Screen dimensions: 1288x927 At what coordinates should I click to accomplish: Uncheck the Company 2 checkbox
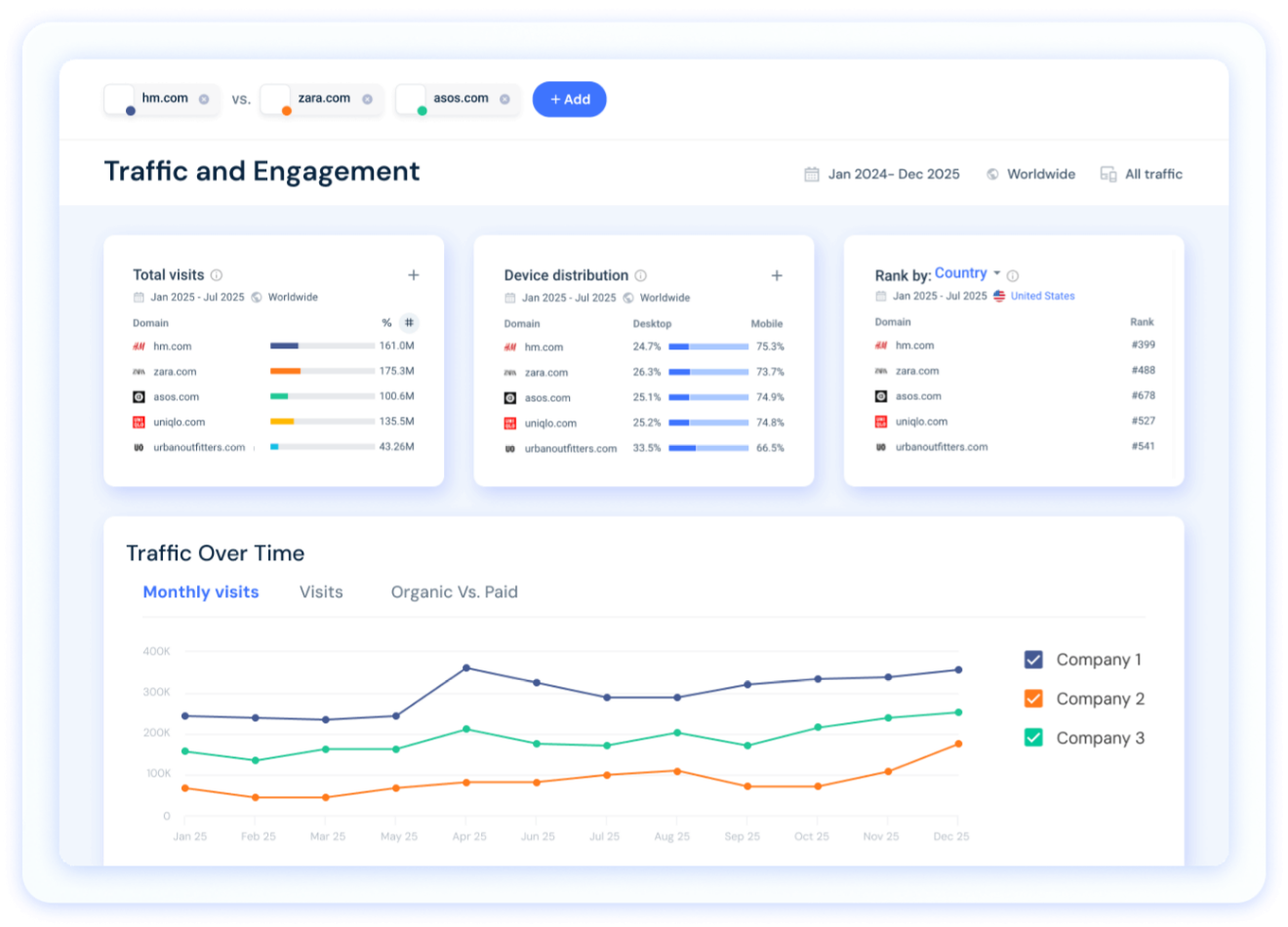tap(1033, 699)
